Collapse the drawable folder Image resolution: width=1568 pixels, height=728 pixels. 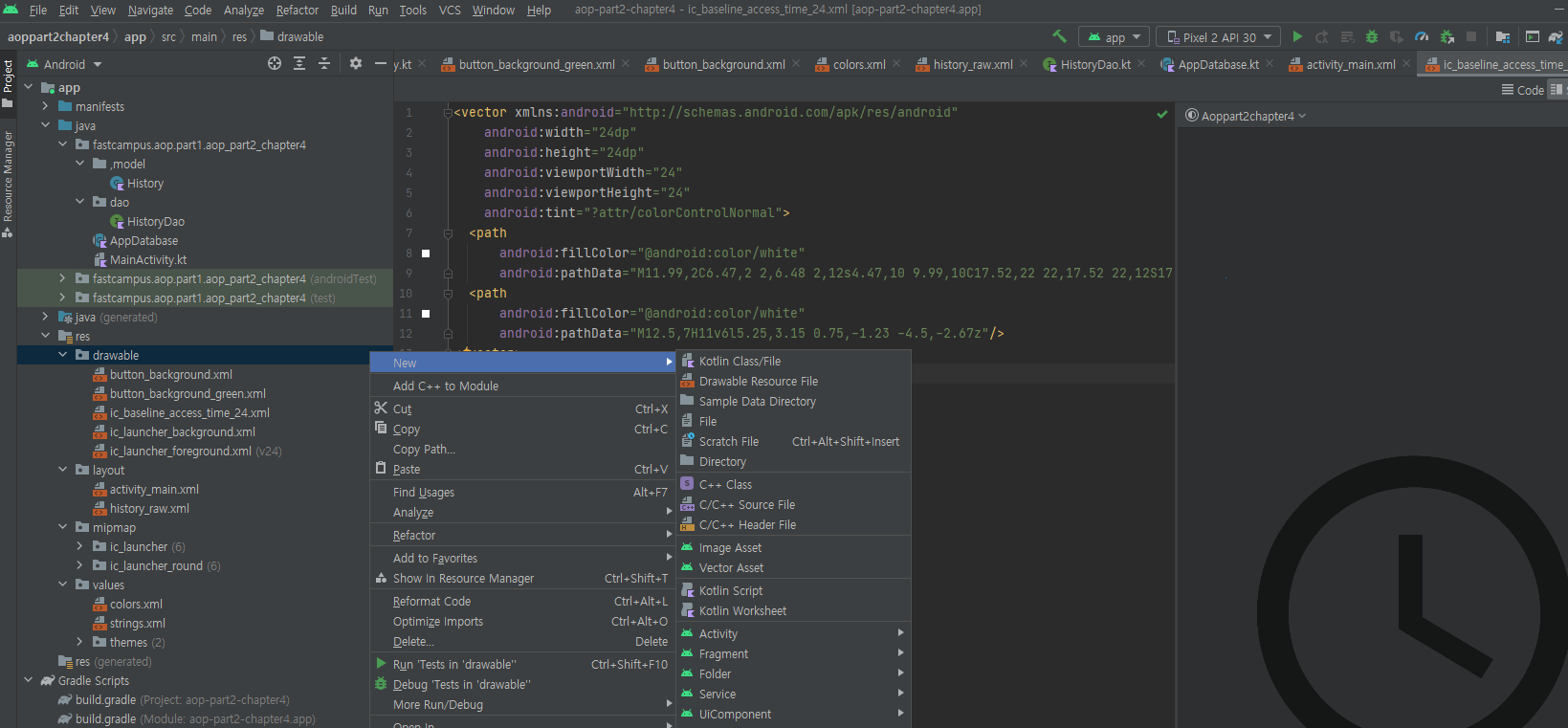(x=63, y=355)
